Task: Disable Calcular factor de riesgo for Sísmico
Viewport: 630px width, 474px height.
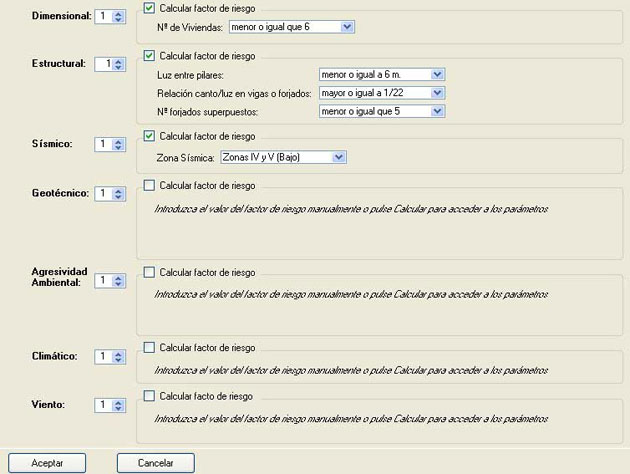Action: 149,136
